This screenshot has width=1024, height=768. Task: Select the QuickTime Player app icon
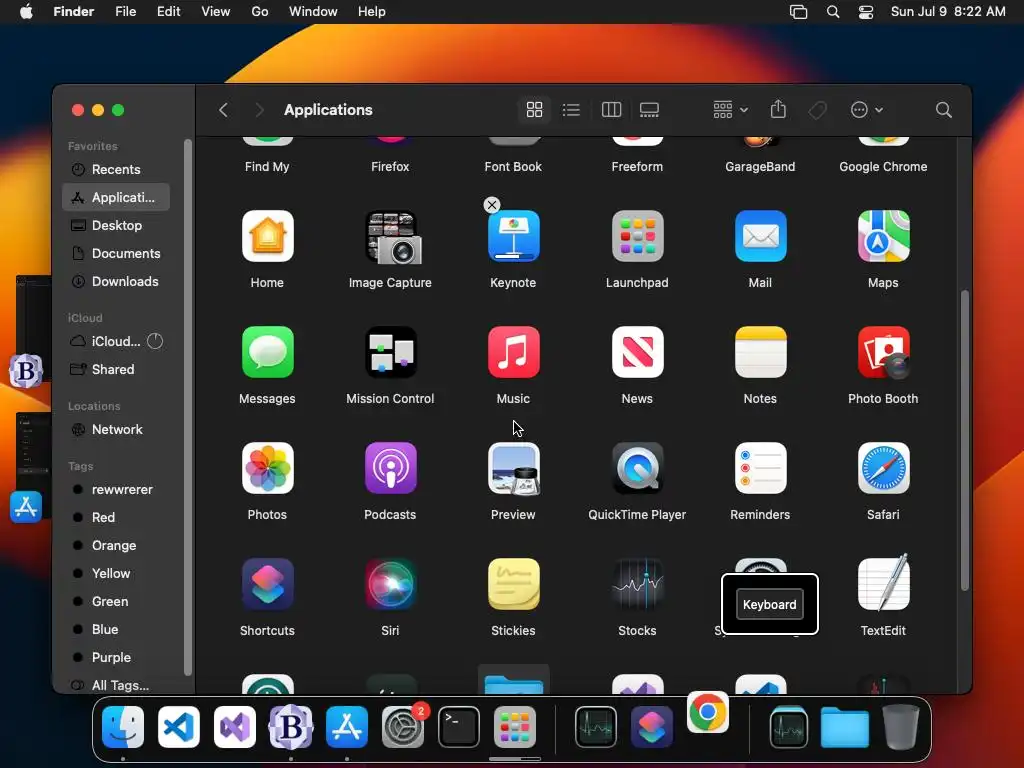[637, 468]
